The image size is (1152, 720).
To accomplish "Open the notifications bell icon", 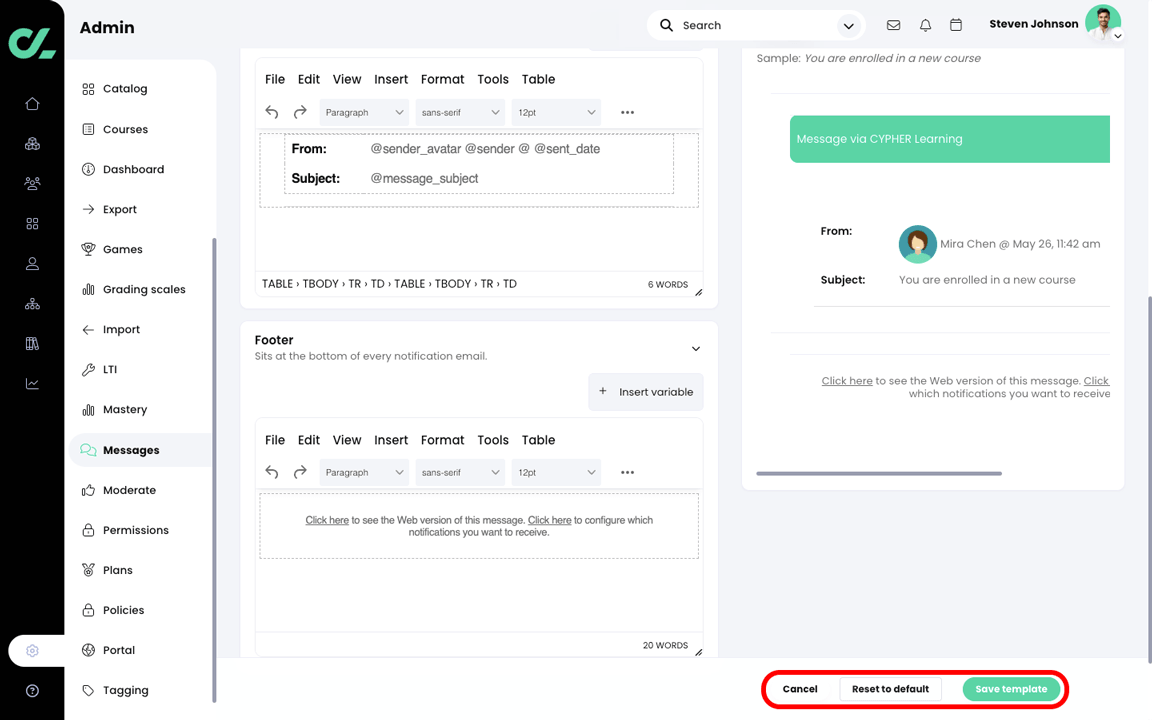I will click(x=925, y=25).
